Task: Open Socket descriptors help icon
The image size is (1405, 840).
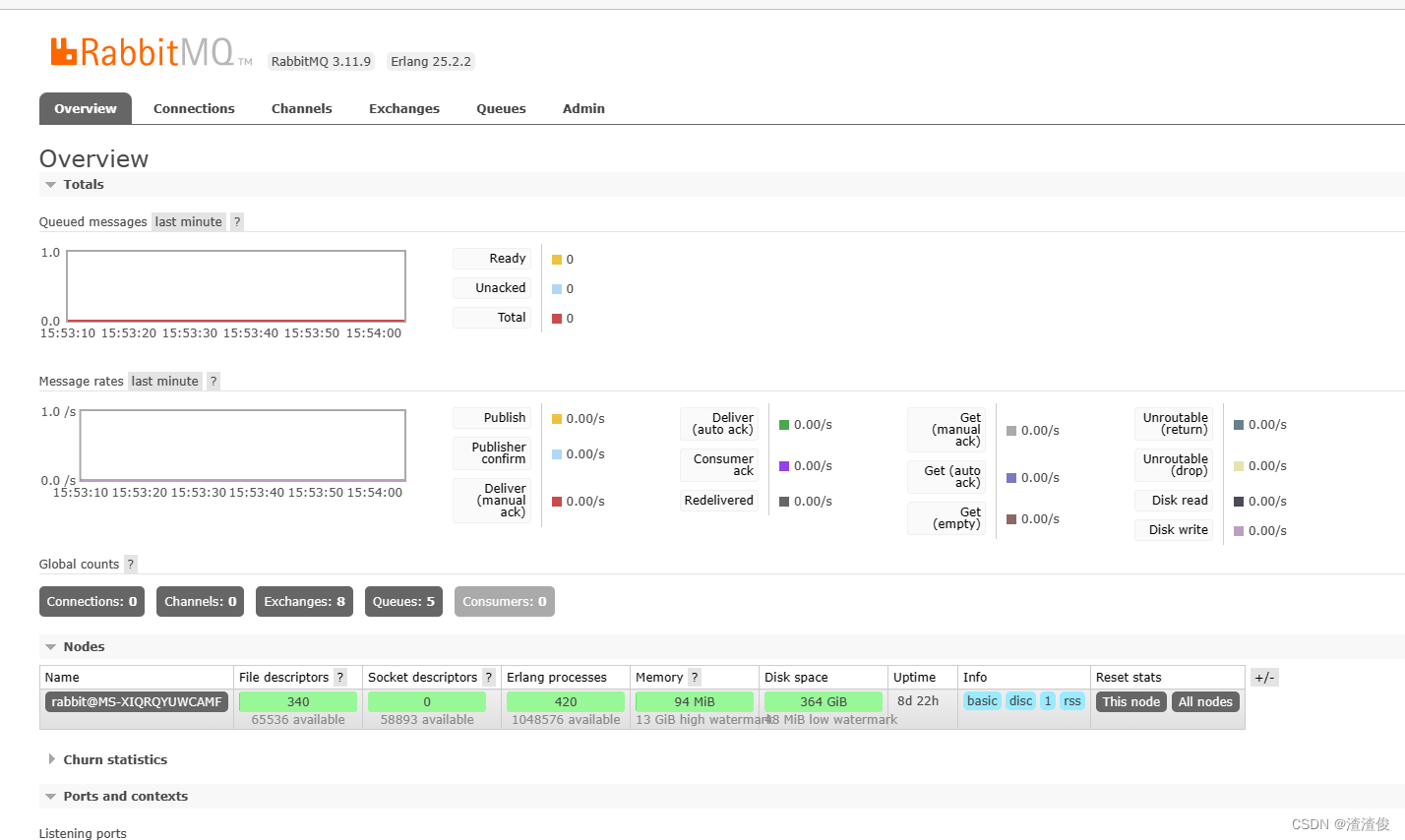Action: coord(489,678)
